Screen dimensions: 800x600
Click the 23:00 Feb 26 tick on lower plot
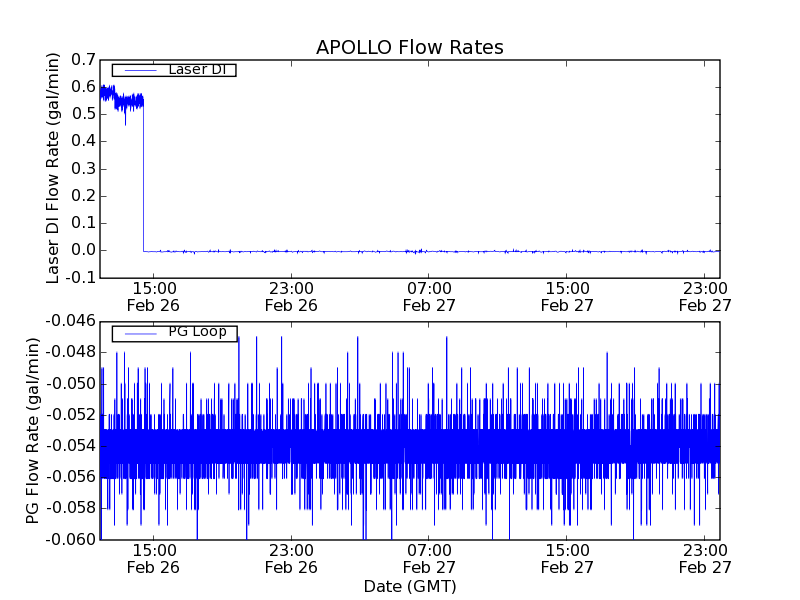[x=291, y=558]
